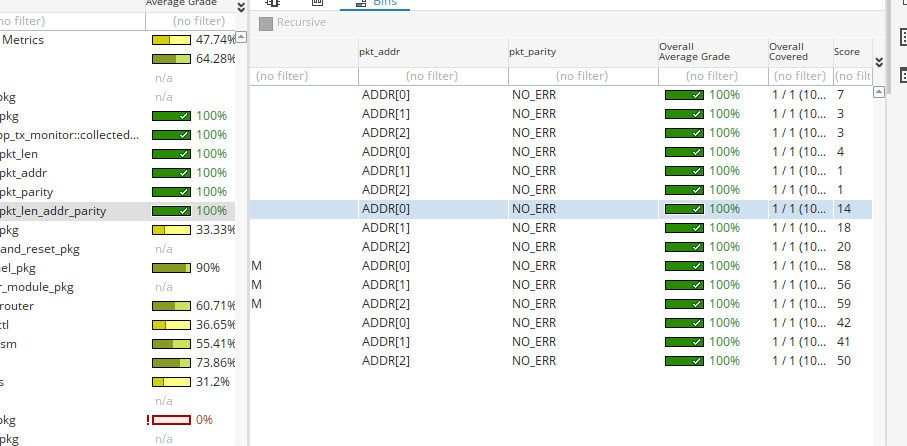The height and width of the screenshot is (446, 907).
Task: Click the pkt_addr filter field
Action: click(x=433, y=76)
